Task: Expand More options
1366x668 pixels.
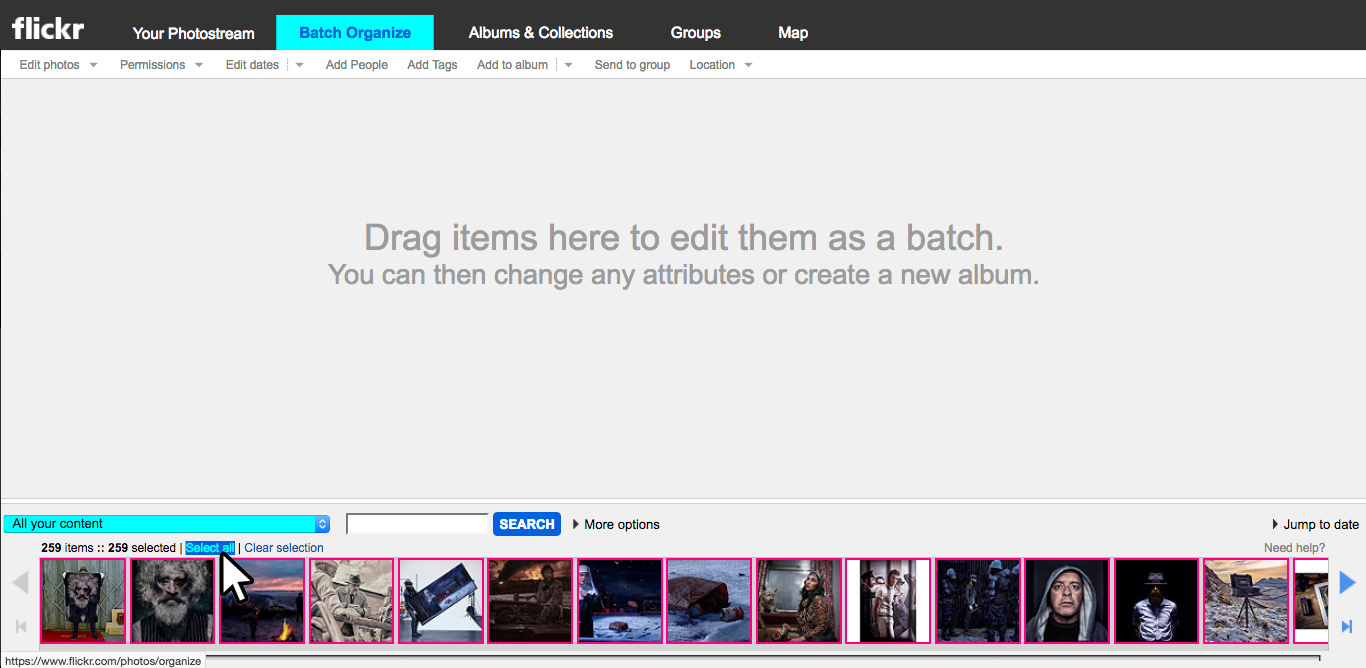Action: point(616,524)
